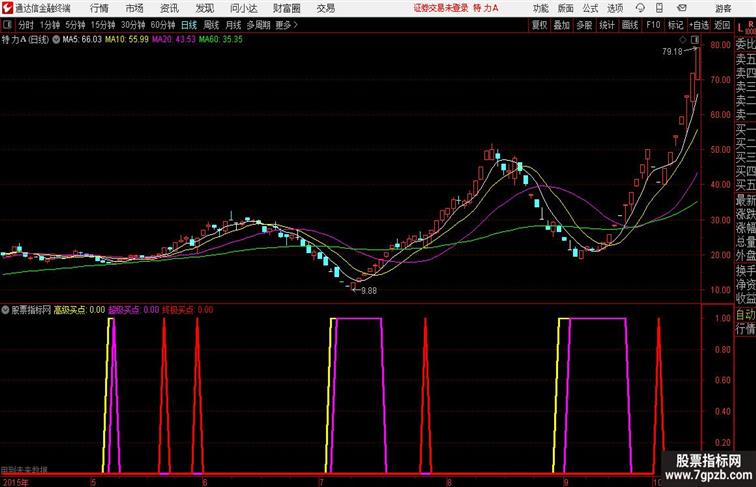Expand the 更多 periods chevron

(x=295, y=25)
